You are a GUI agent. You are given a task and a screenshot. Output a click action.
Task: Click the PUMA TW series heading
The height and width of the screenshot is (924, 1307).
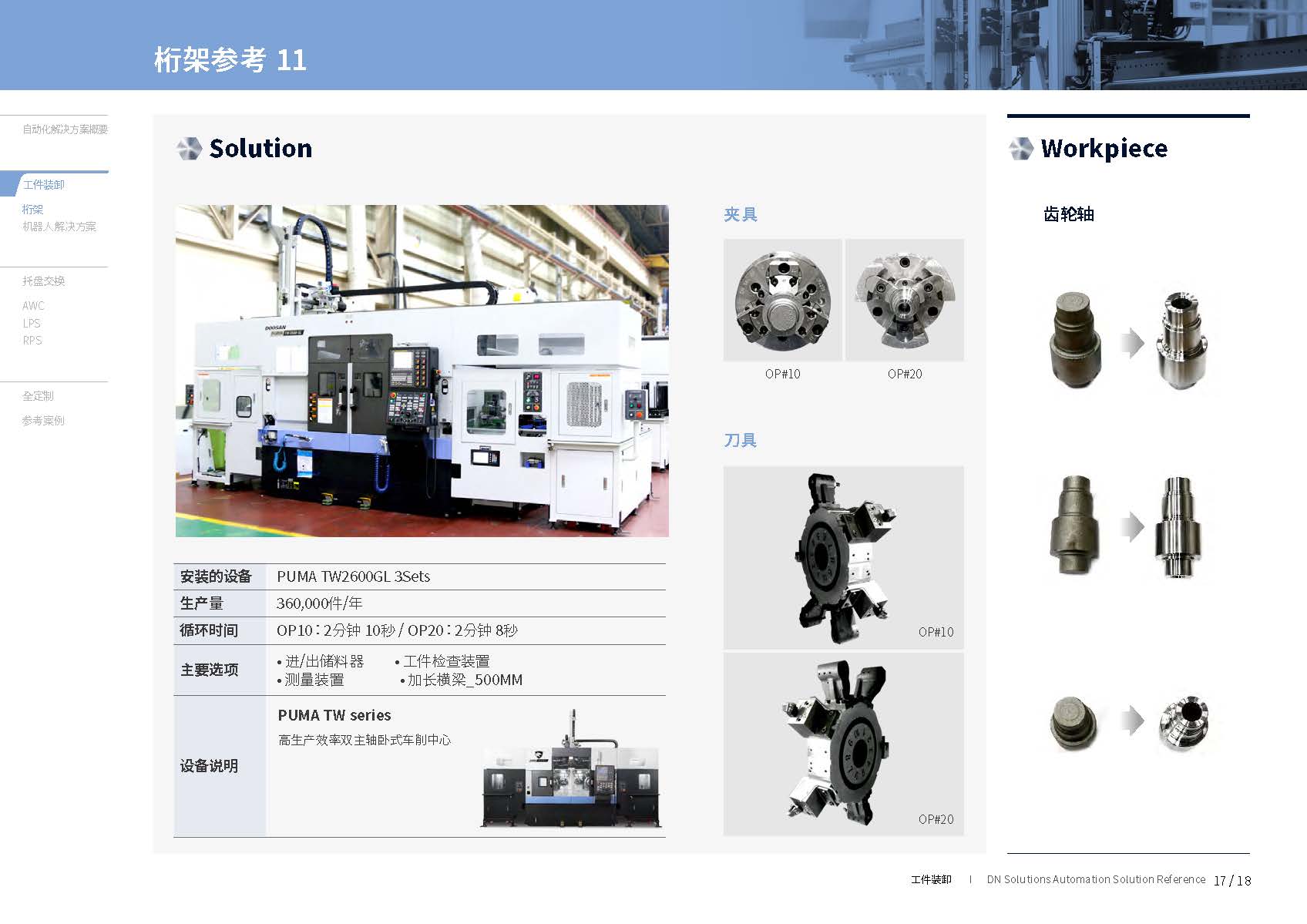[334, 715]
